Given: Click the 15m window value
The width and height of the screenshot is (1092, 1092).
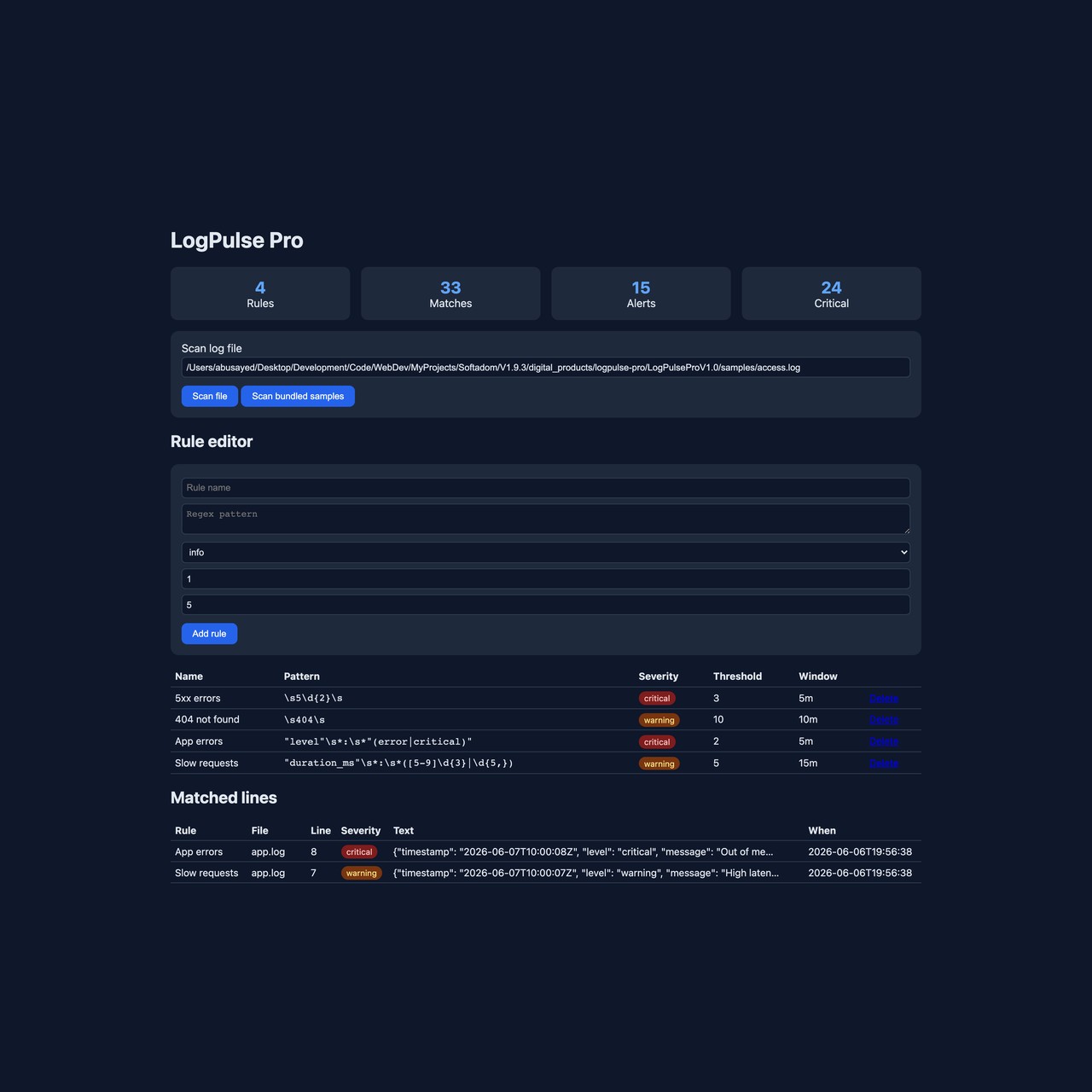Looking at the screenshot, I should (808, 764).
